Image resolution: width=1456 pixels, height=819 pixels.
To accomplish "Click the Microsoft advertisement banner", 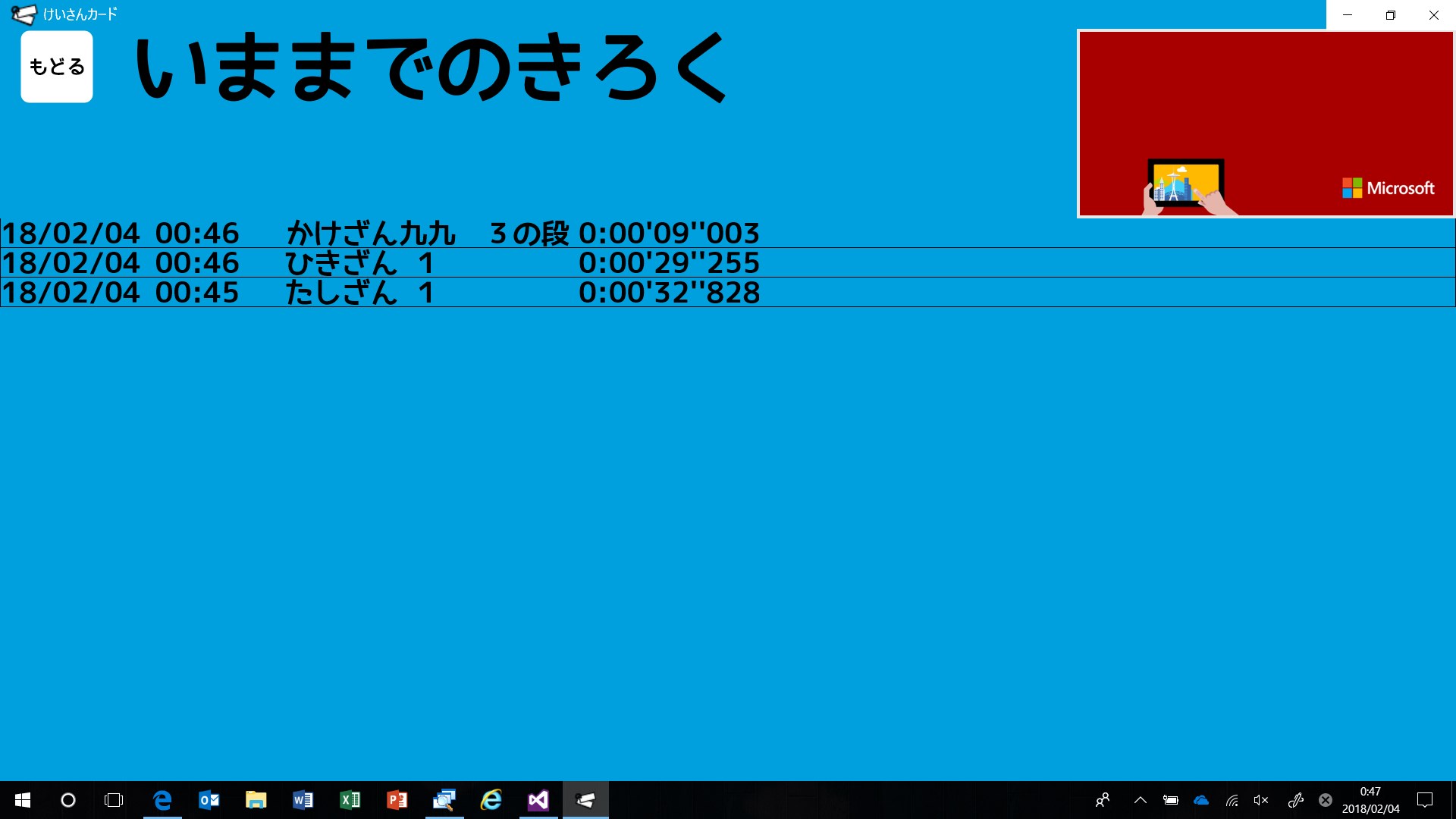I will pos(1265,124).
